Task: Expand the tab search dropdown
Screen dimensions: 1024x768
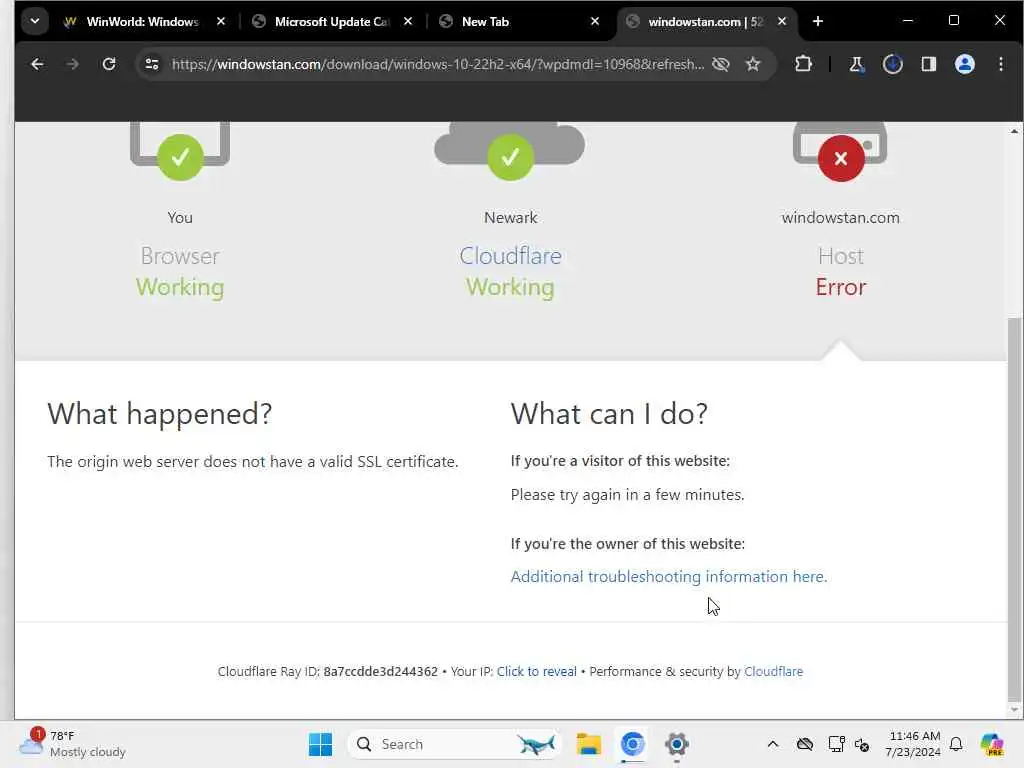Action: coord(35,21)
